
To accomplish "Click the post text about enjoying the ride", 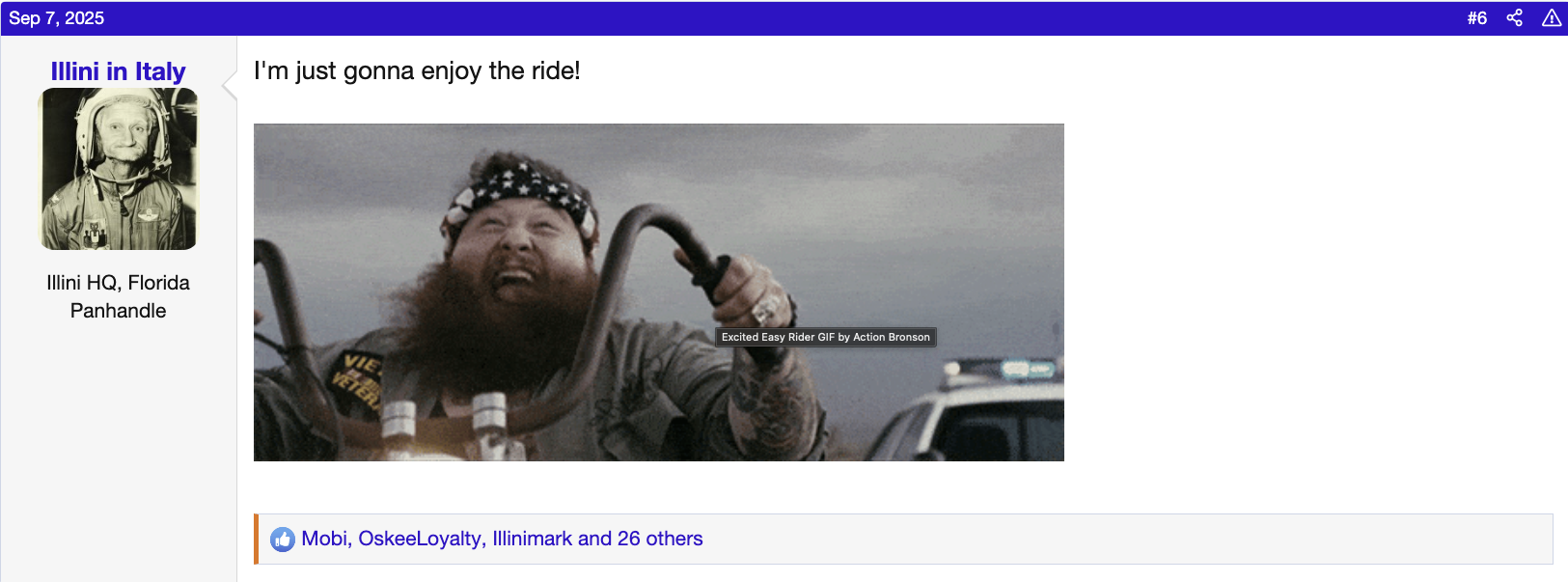I will 417,70.
